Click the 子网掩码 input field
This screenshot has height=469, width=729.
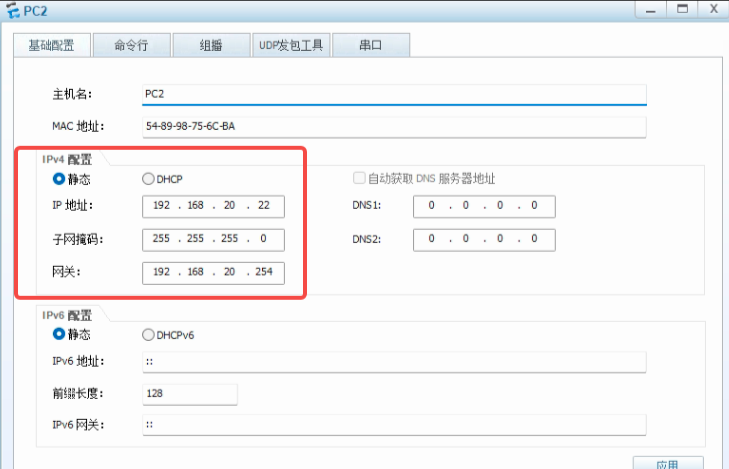(x=213, y=240)
